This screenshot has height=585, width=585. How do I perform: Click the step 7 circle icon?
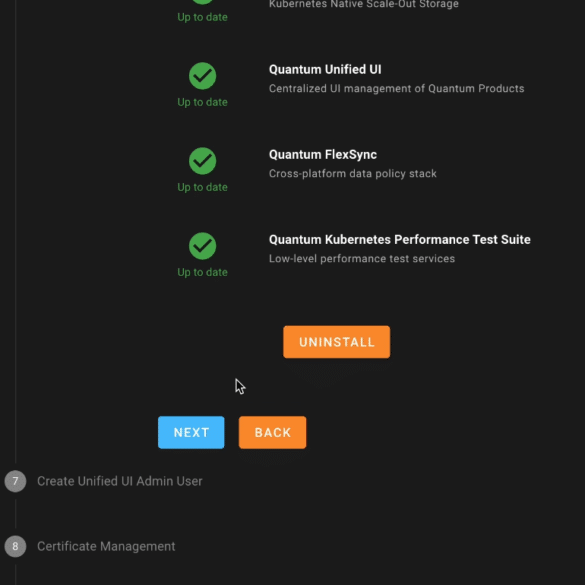coord(15,481)
